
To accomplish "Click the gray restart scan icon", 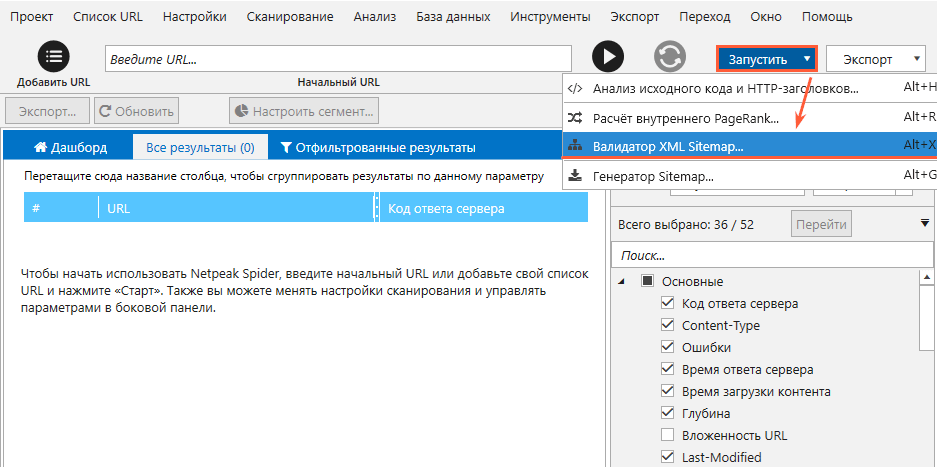I will tap(669, 57).
